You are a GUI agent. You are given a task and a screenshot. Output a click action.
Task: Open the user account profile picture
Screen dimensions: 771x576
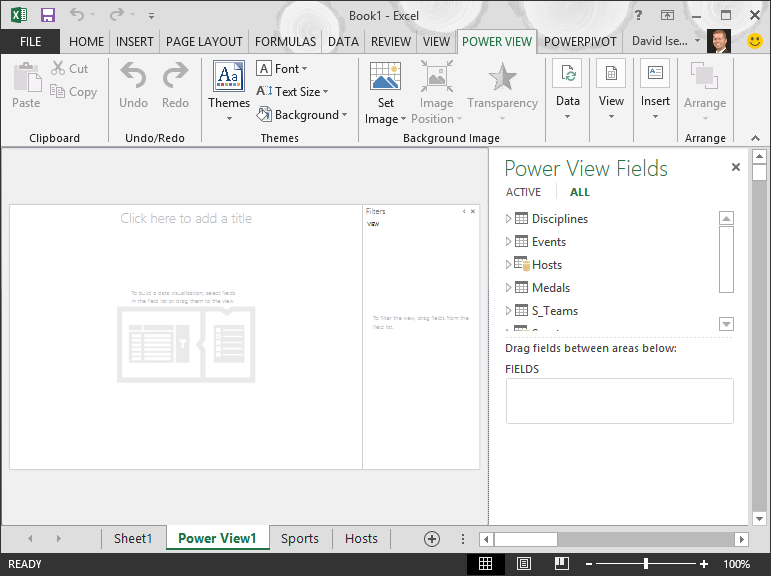point(719,41)
